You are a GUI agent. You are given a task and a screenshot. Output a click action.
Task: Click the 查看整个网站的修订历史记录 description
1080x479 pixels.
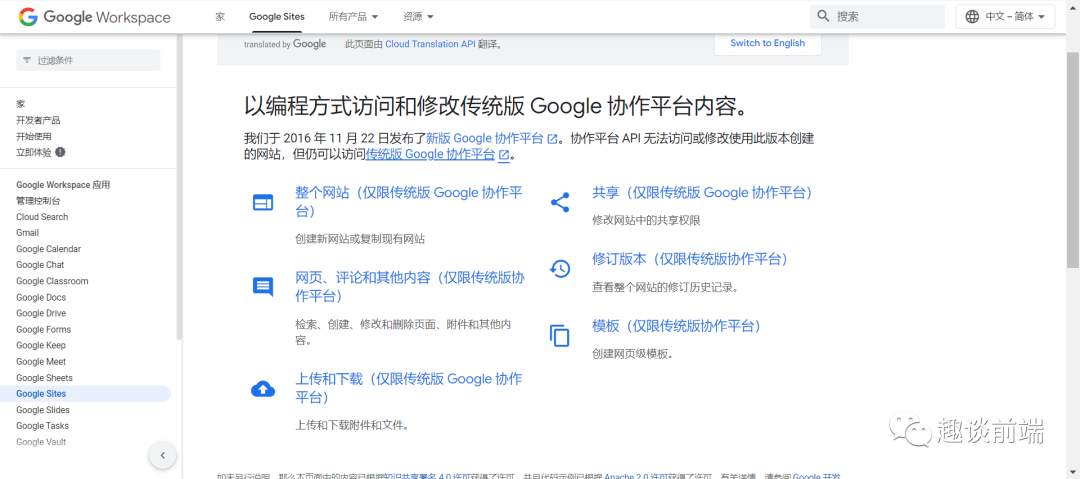tap(665, 287)
